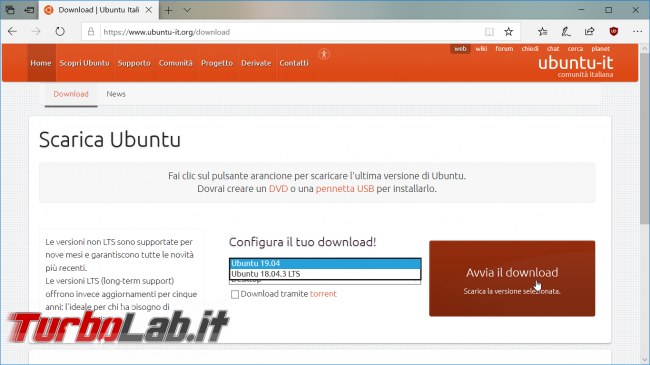
Task: Click the forum top link
Action: pos(504,49)
